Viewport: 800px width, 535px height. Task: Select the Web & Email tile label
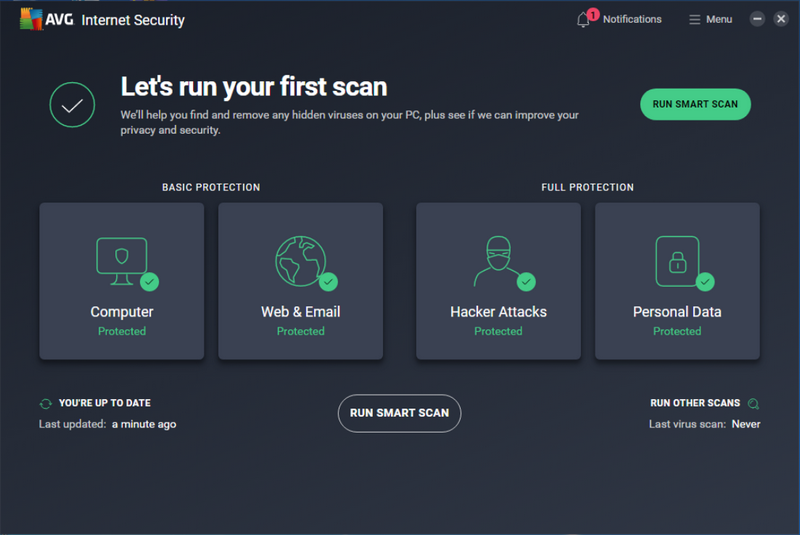(x=300, y=312)
